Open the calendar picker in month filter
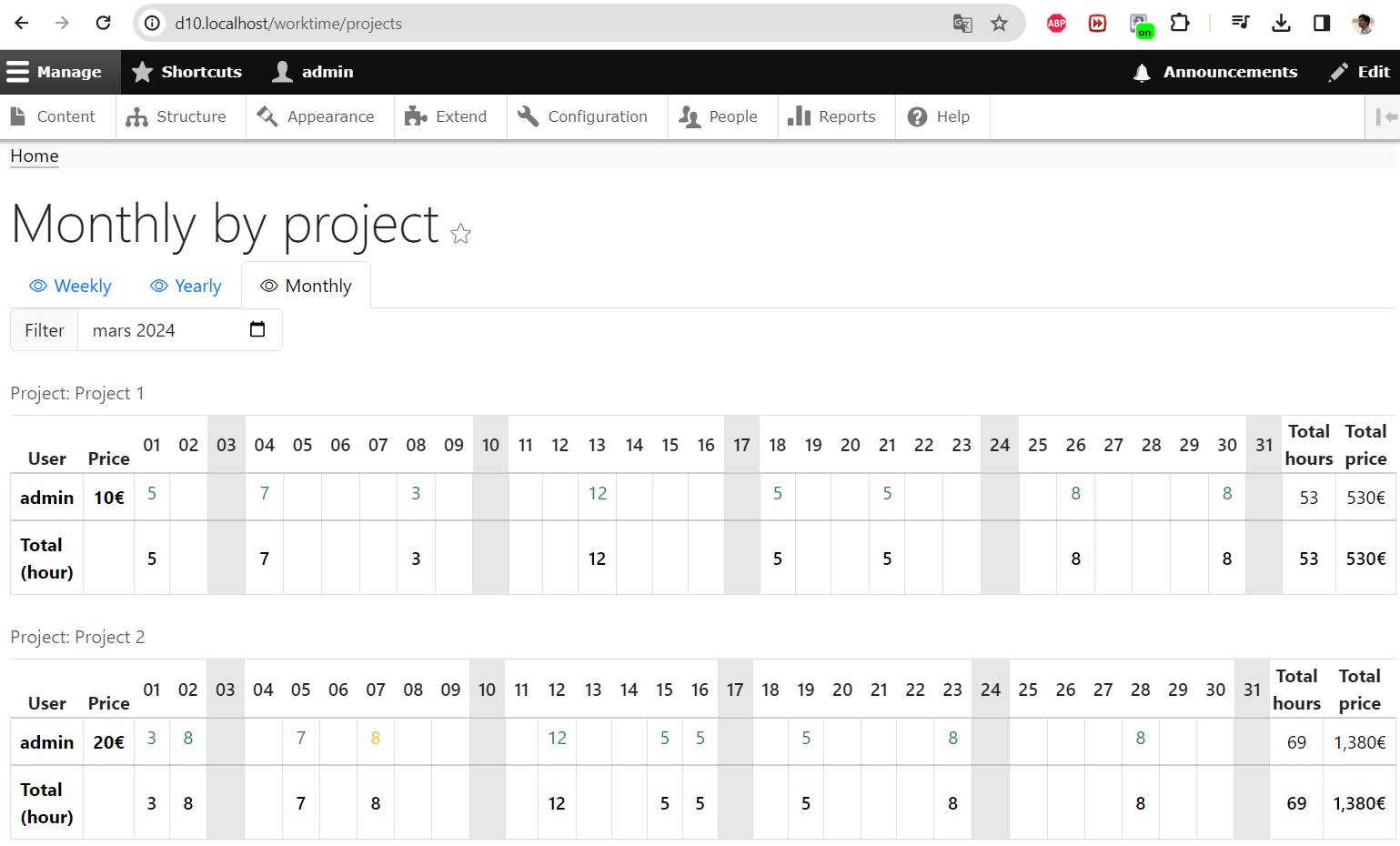Screen dimensions: 1400x846 257,329
